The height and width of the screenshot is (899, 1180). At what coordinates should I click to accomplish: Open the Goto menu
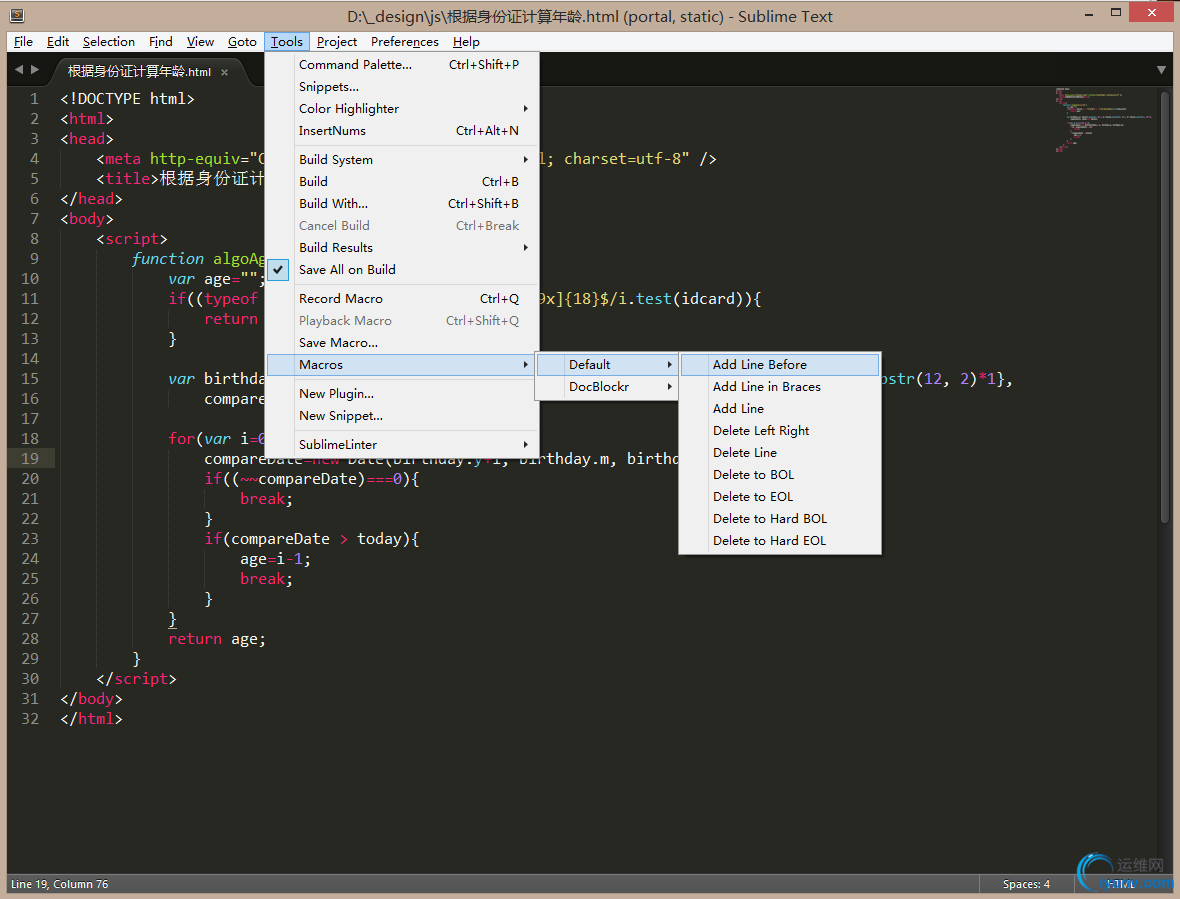click(x=242, y=42)
